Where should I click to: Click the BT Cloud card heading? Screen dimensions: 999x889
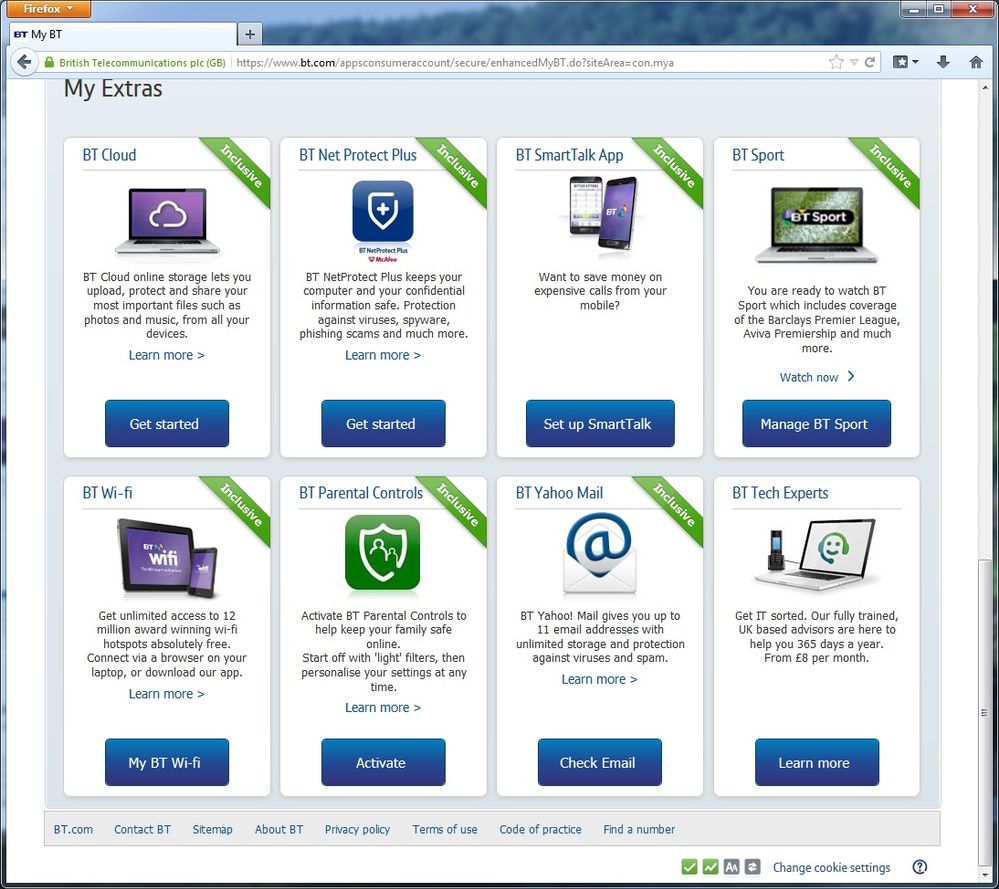tap(109, 155)
